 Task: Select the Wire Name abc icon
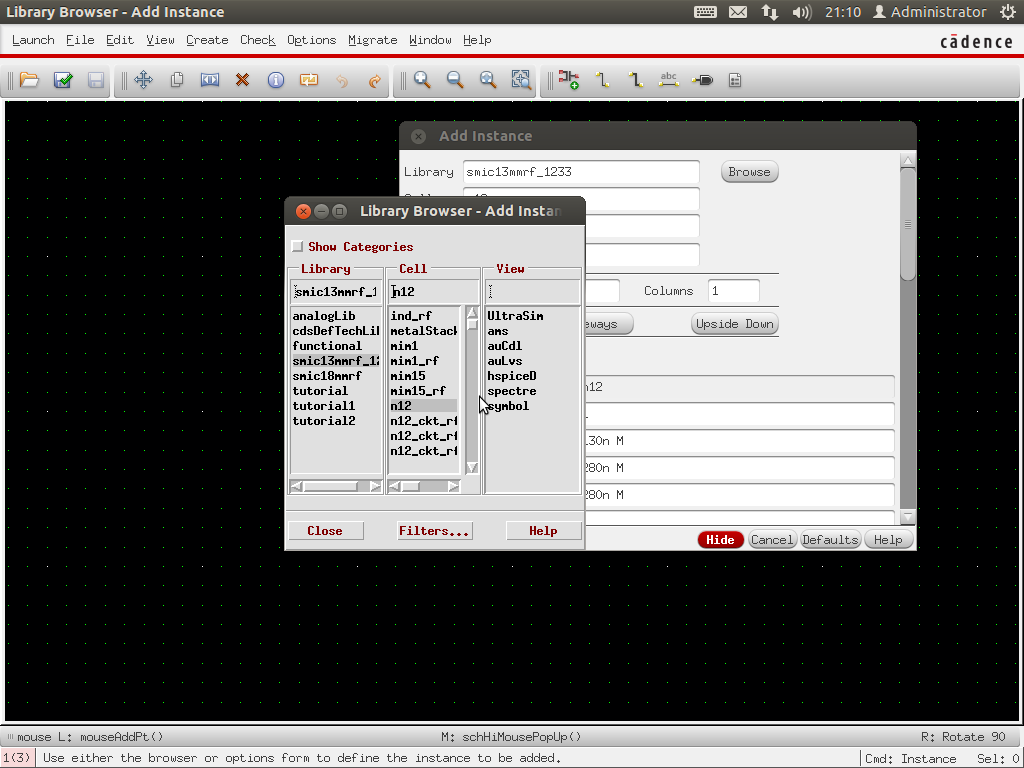pyautogui.click(x=669, y=80)
